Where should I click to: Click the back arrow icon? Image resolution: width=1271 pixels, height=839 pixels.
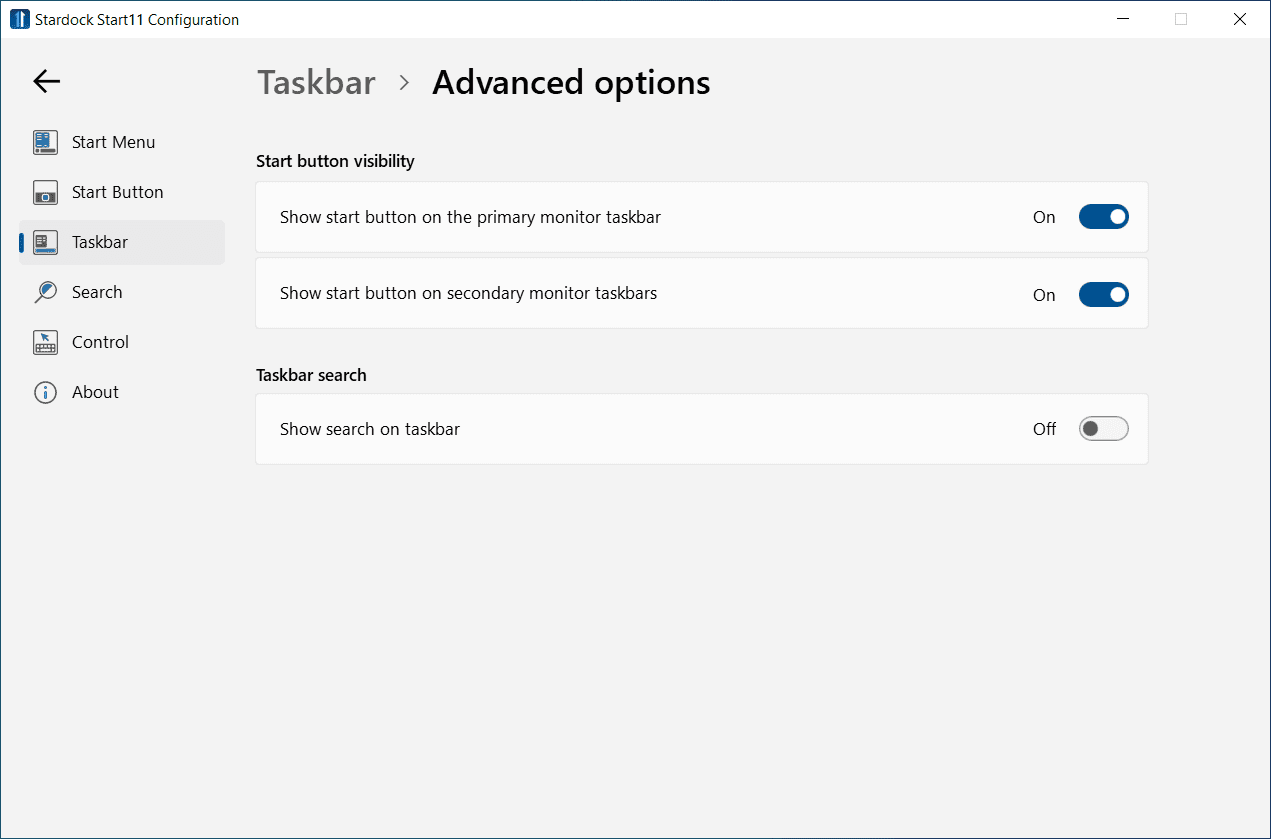(47, 82)
